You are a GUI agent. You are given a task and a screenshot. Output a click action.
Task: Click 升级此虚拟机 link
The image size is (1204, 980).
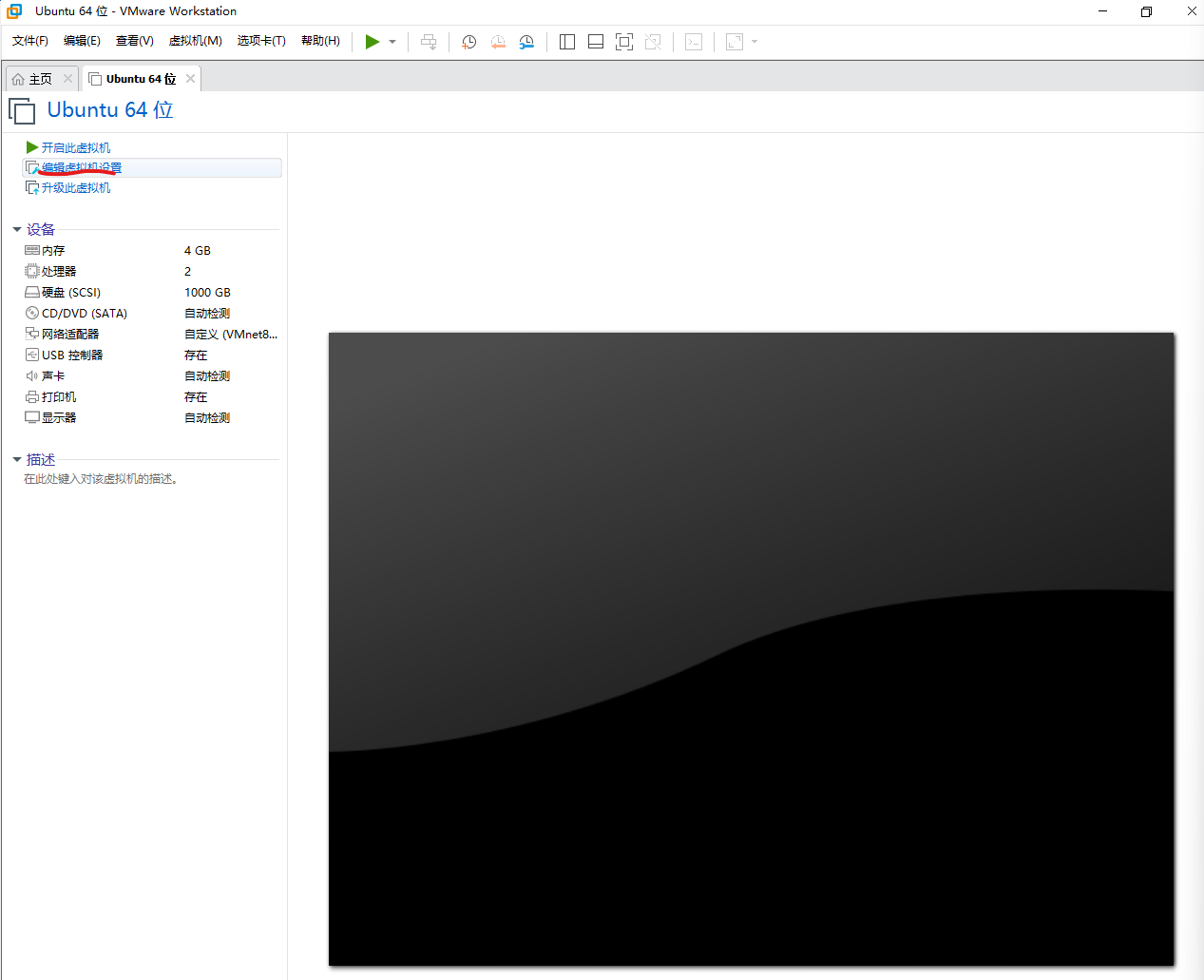pyautogui.click(x=76, y=187)
